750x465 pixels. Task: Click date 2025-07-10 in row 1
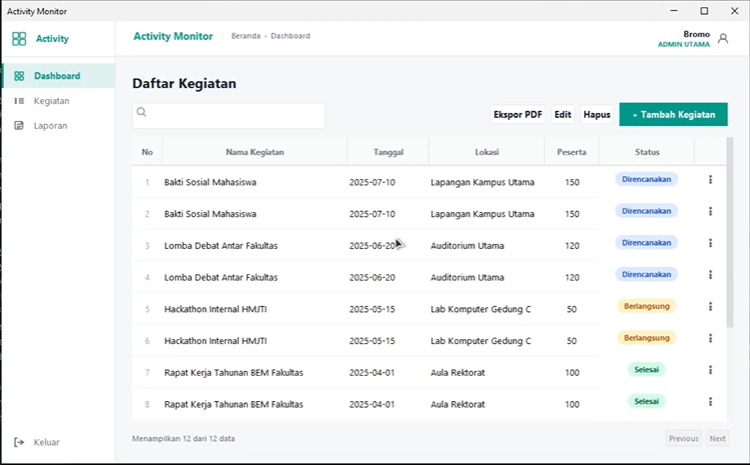372,182
